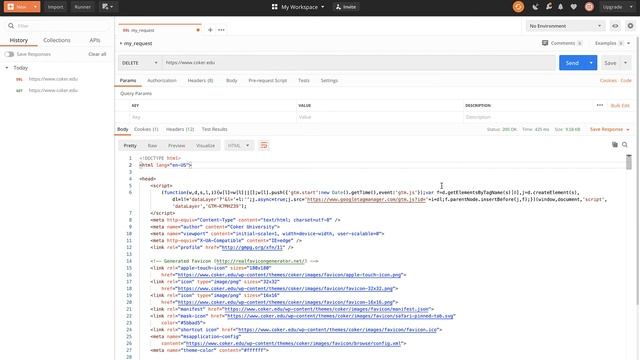This screenshot has height=360, width=640.
Task: Open the user avatar menu
Action: (589, 7)
